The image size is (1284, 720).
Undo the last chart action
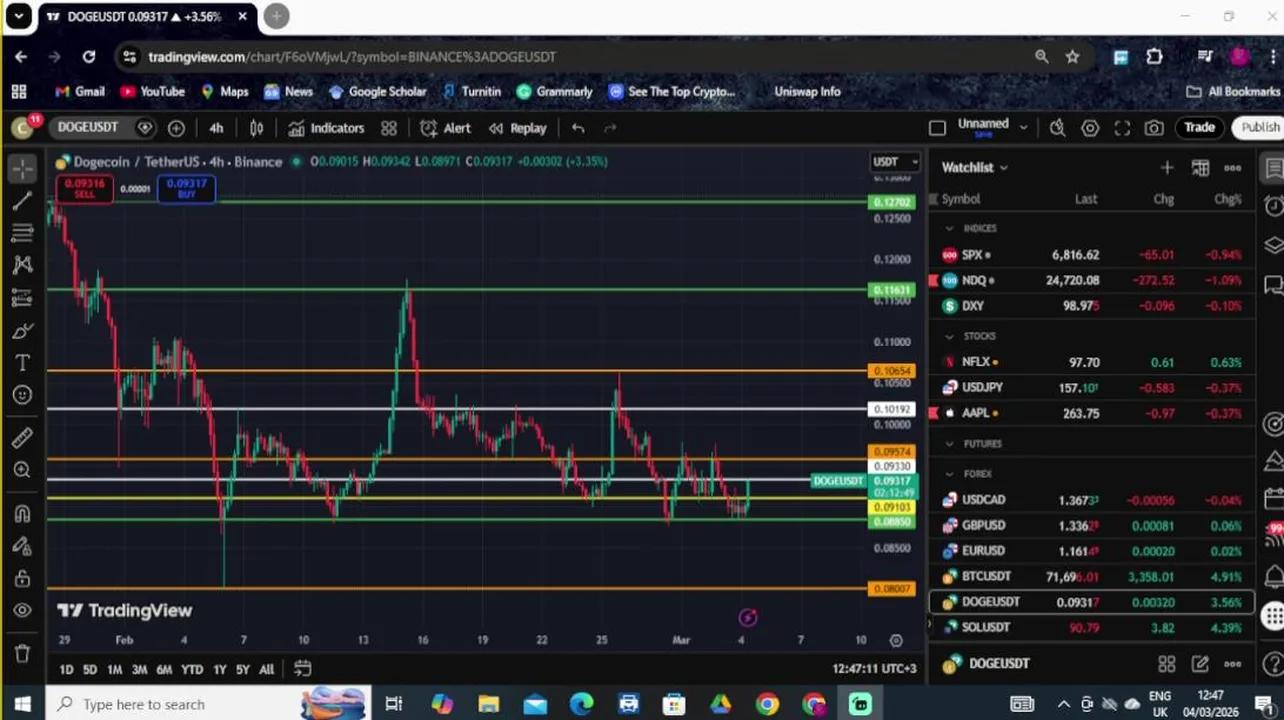point(578,128)
